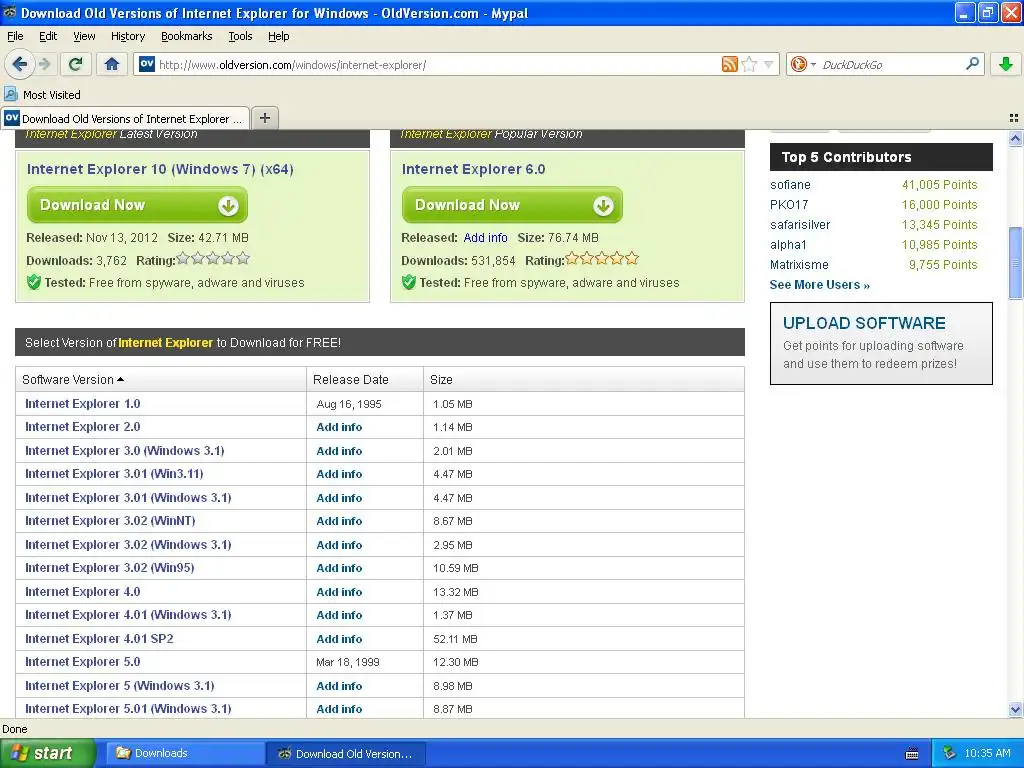This screenshot has width=1024, height=768.
Task: Subscribe via the RSS feed icon
Action: tap(729, 64)
